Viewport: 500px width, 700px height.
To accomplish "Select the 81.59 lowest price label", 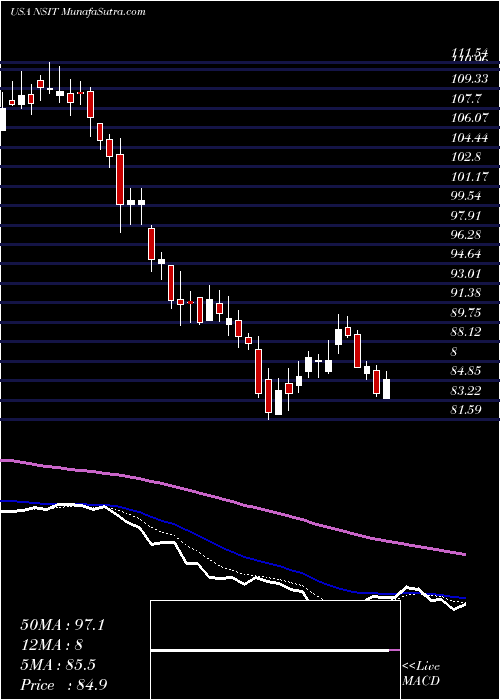I will 467,410.
